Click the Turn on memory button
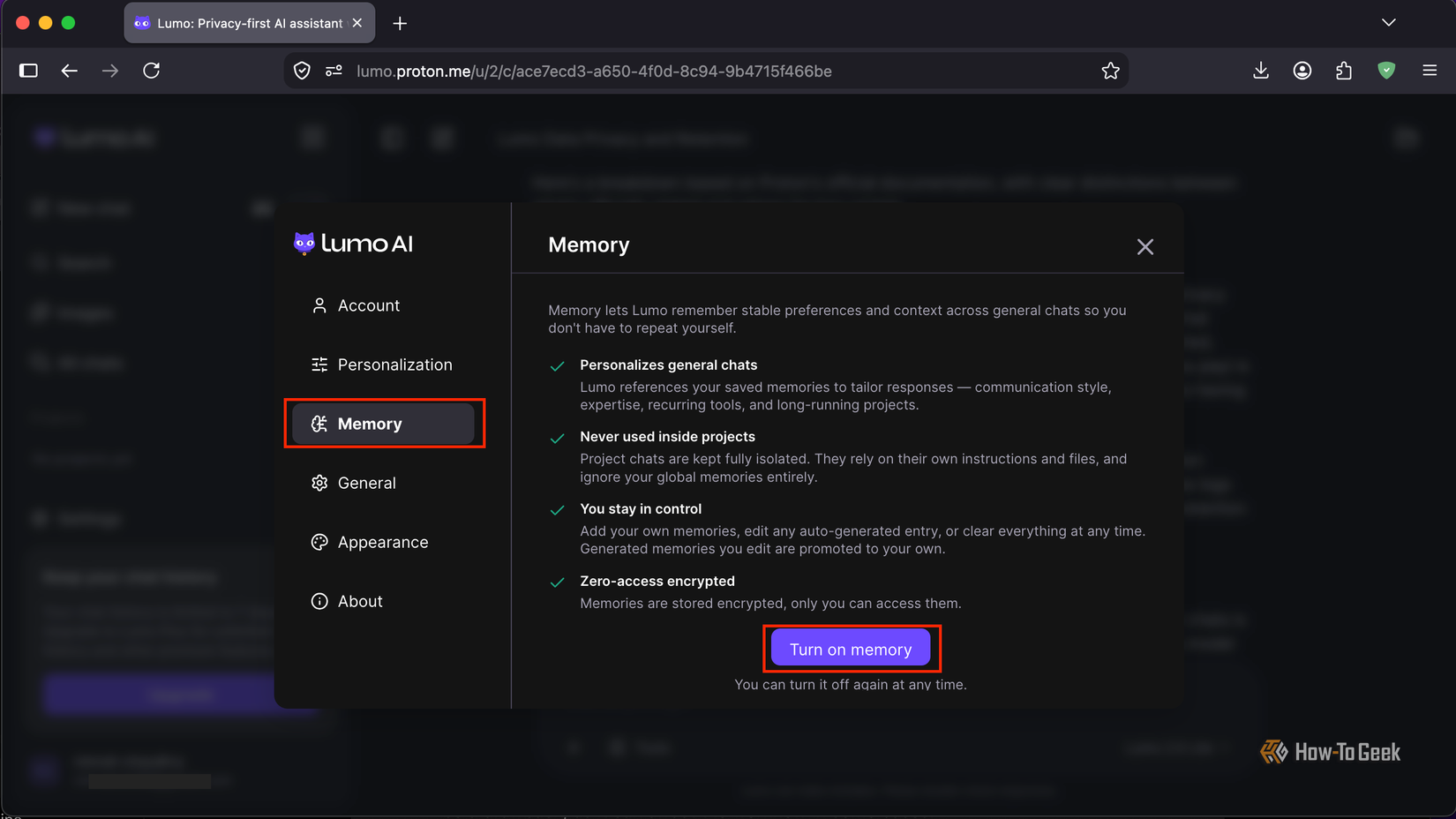The image size is (1456, 819). point(851,649)
